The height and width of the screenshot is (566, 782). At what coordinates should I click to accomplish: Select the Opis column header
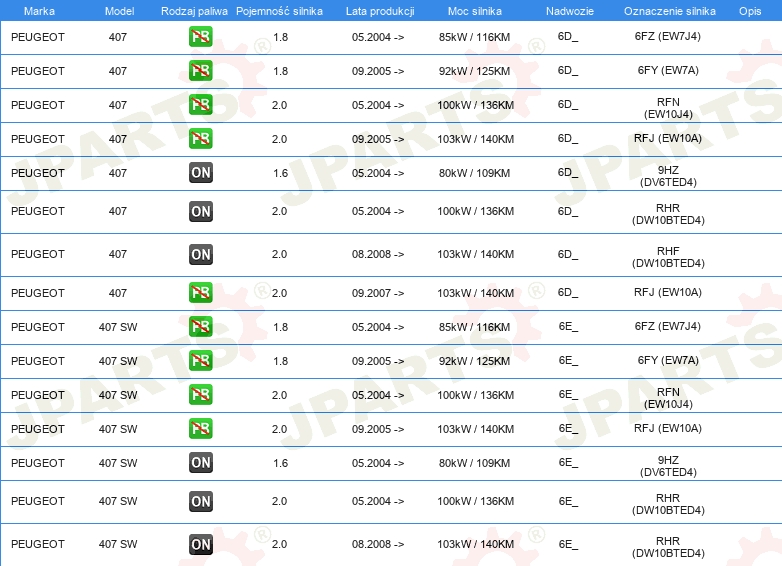(750, 11)
